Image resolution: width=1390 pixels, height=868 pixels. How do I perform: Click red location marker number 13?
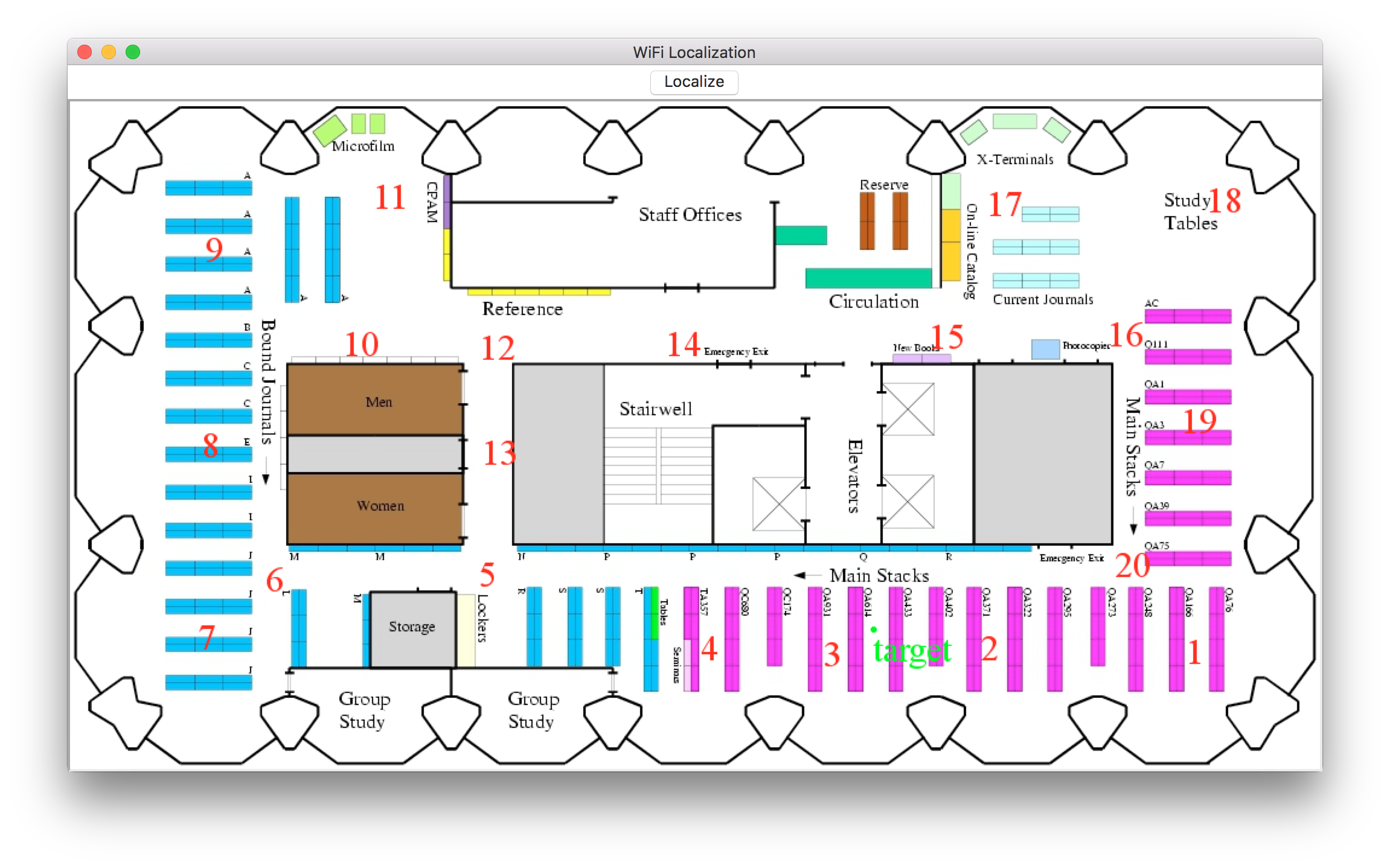tap(499, 453)
